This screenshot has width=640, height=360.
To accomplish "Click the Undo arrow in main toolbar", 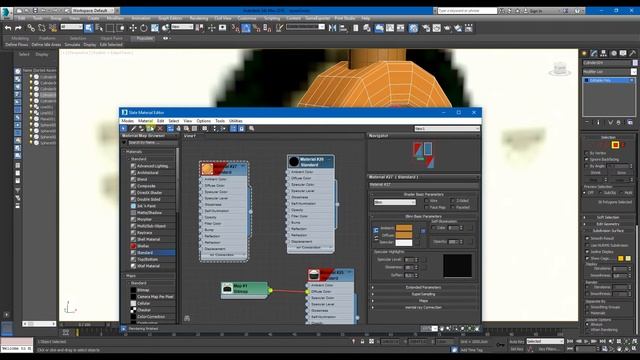I will pos(8,28).
